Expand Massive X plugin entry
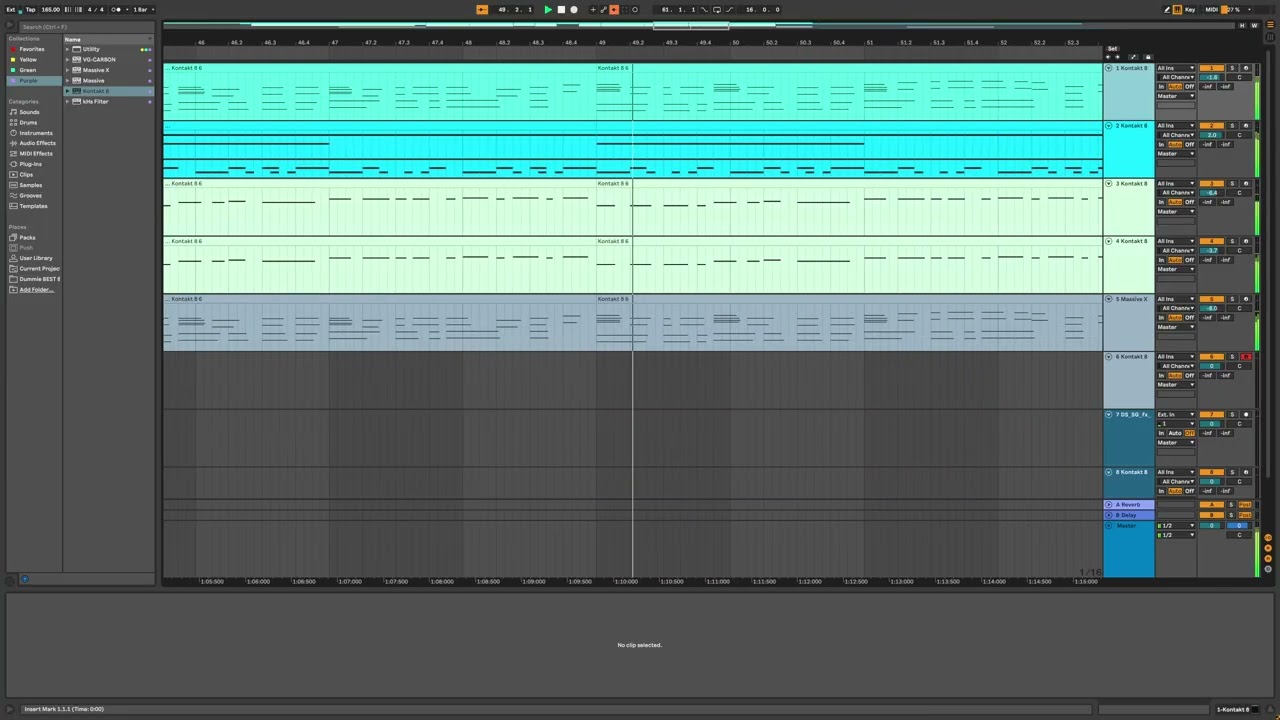 (x=69, y=70)
